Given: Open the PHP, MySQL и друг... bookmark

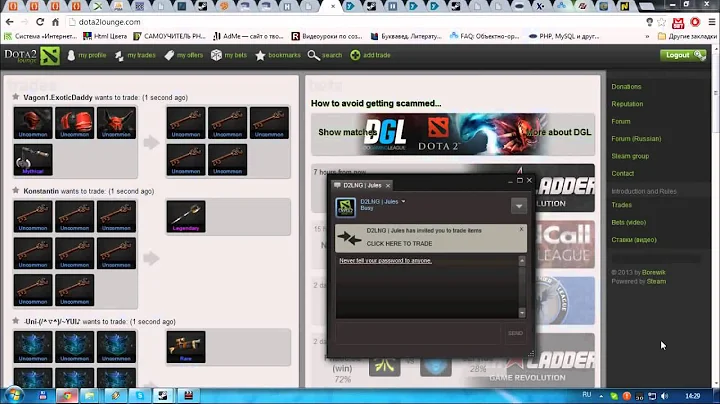Looking at the screenshot, I should (564, 36).
